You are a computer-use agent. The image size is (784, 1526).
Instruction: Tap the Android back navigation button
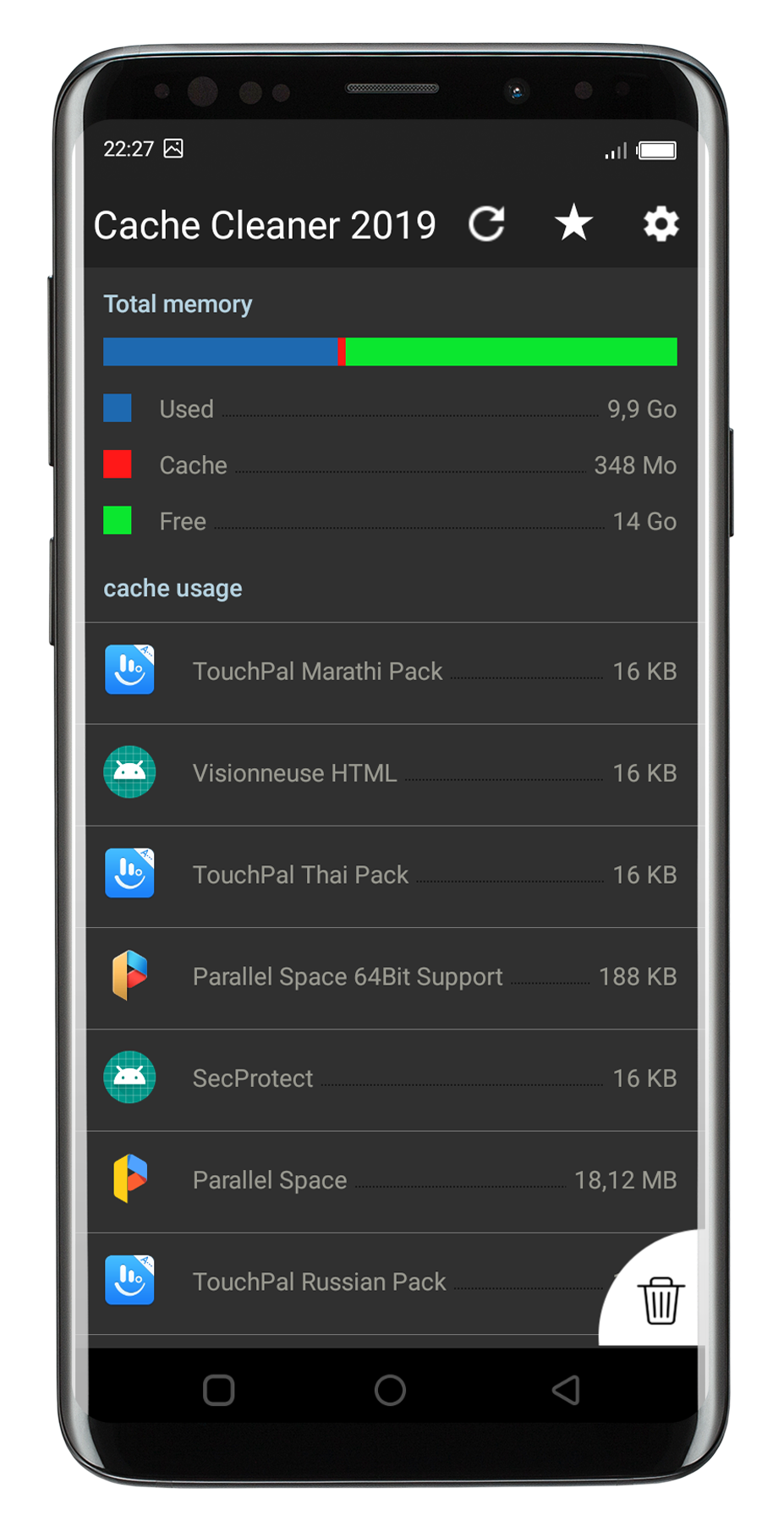(x=566, y=1390)
